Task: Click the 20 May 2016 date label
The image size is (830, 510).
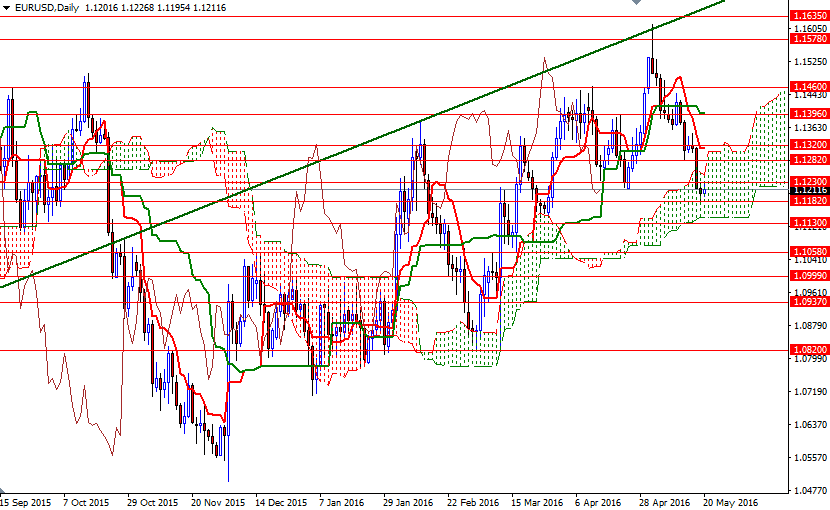Action: point(730,501)
